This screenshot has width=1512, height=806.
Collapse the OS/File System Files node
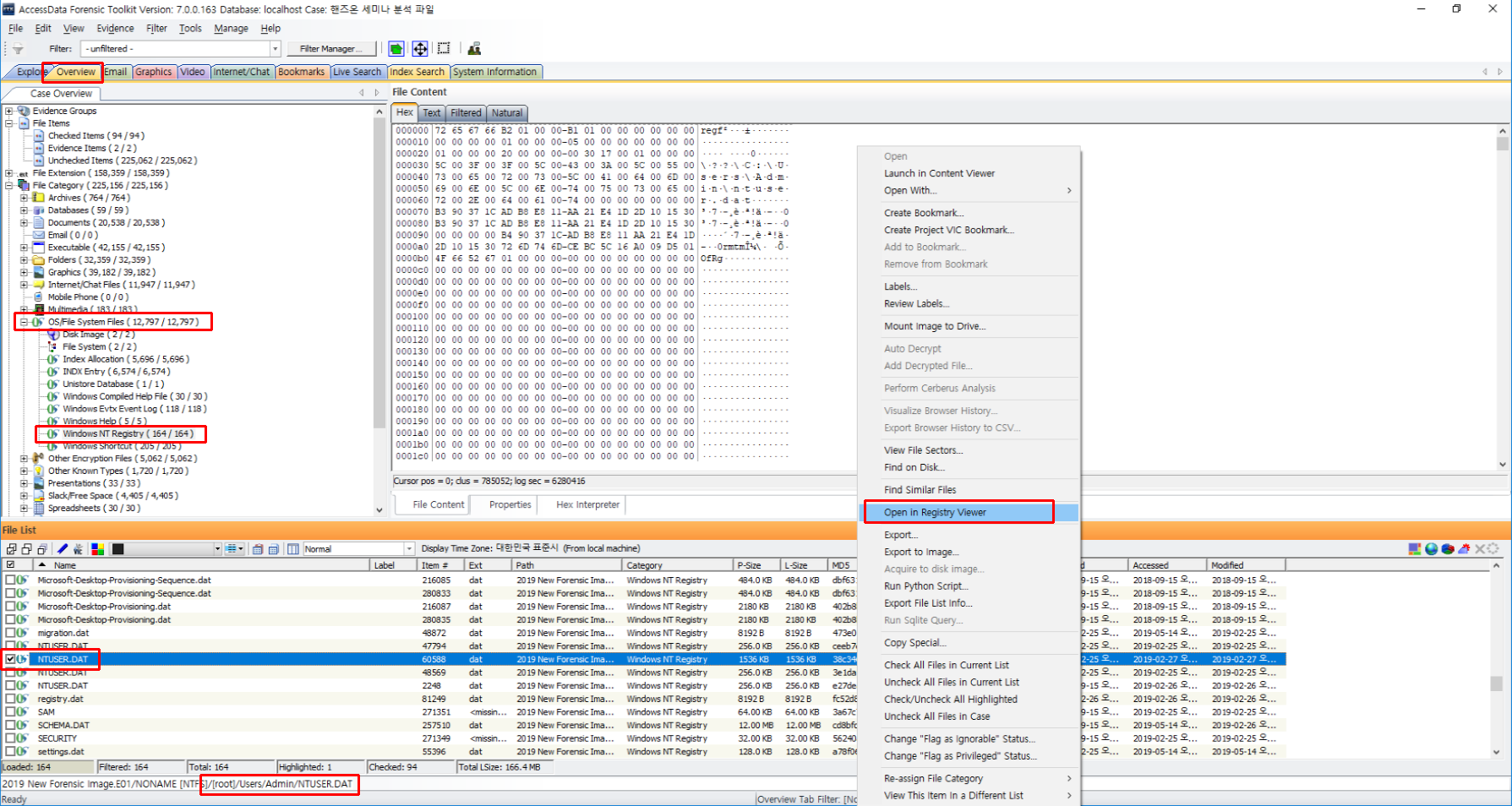24,322
